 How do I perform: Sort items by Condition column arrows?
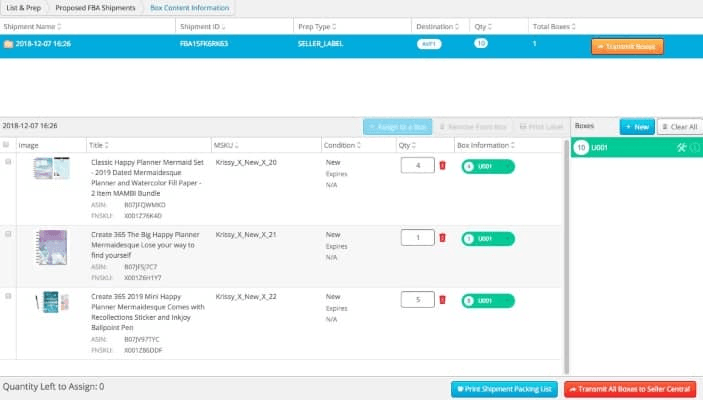click(x=359, y=145)
